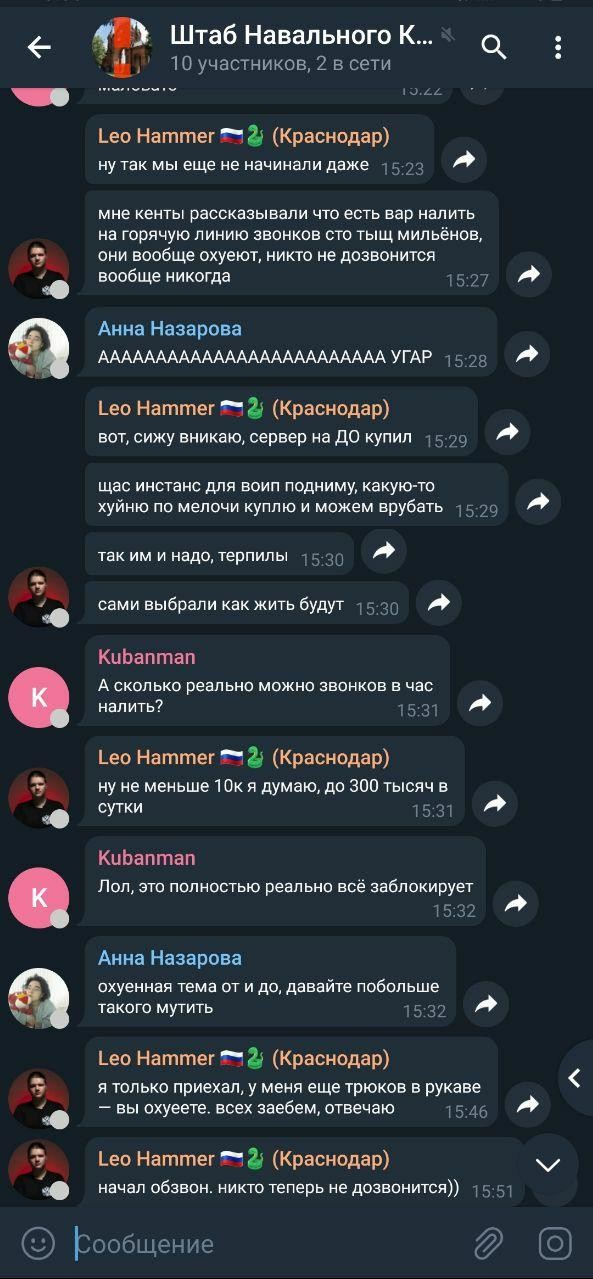Tap the camera icon in message bar

point(555,1243)
